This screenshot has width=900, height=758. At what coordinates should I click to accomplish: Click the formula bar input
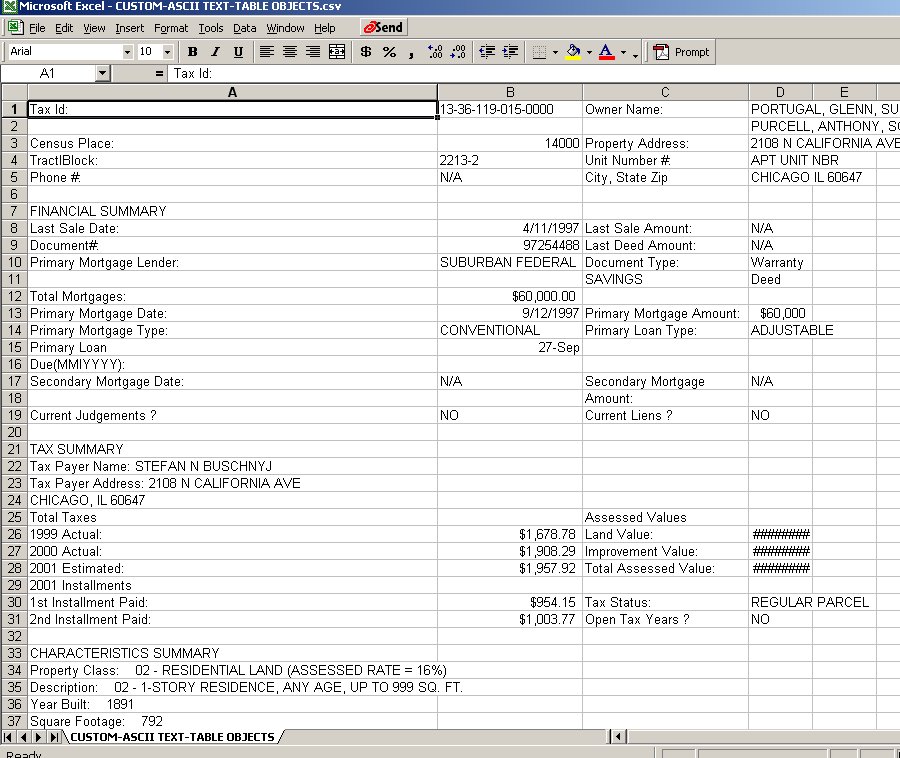tap(534, 73)
